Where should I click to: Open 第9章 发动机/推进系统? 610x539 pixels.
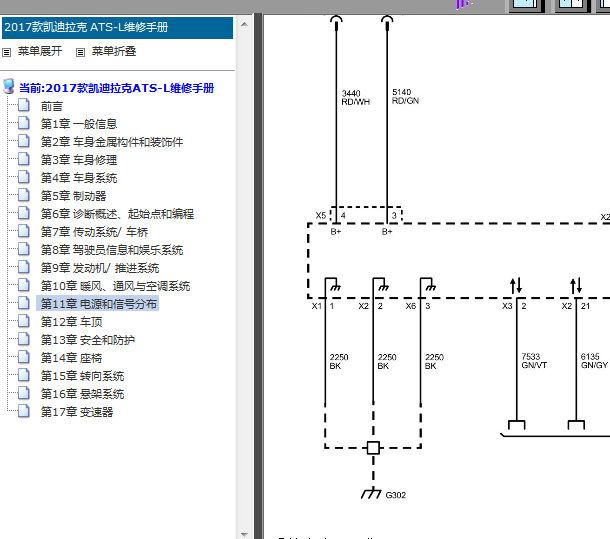click(100, 268)
